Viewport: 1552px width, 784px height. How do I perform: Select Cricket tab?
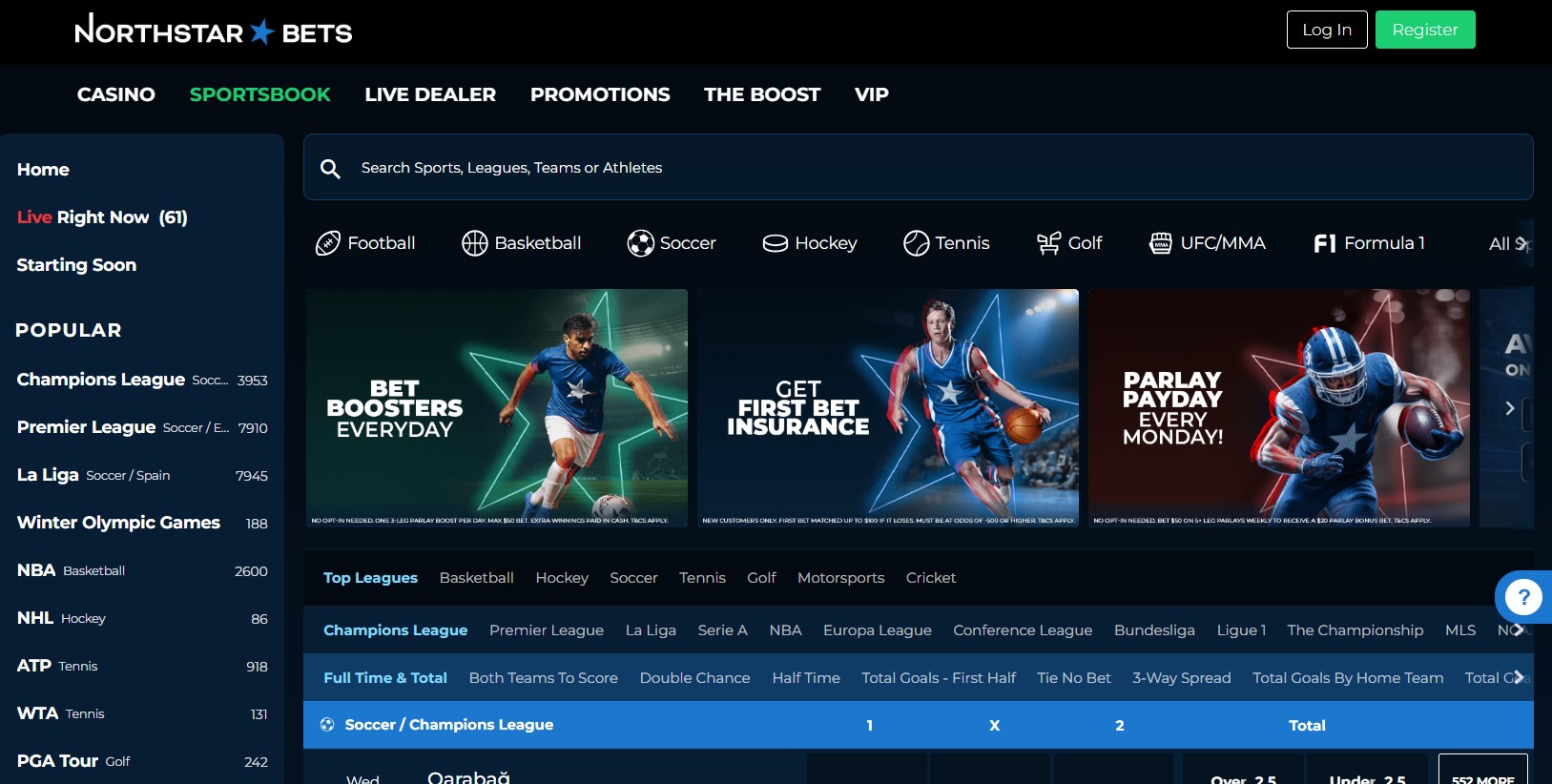931,578
